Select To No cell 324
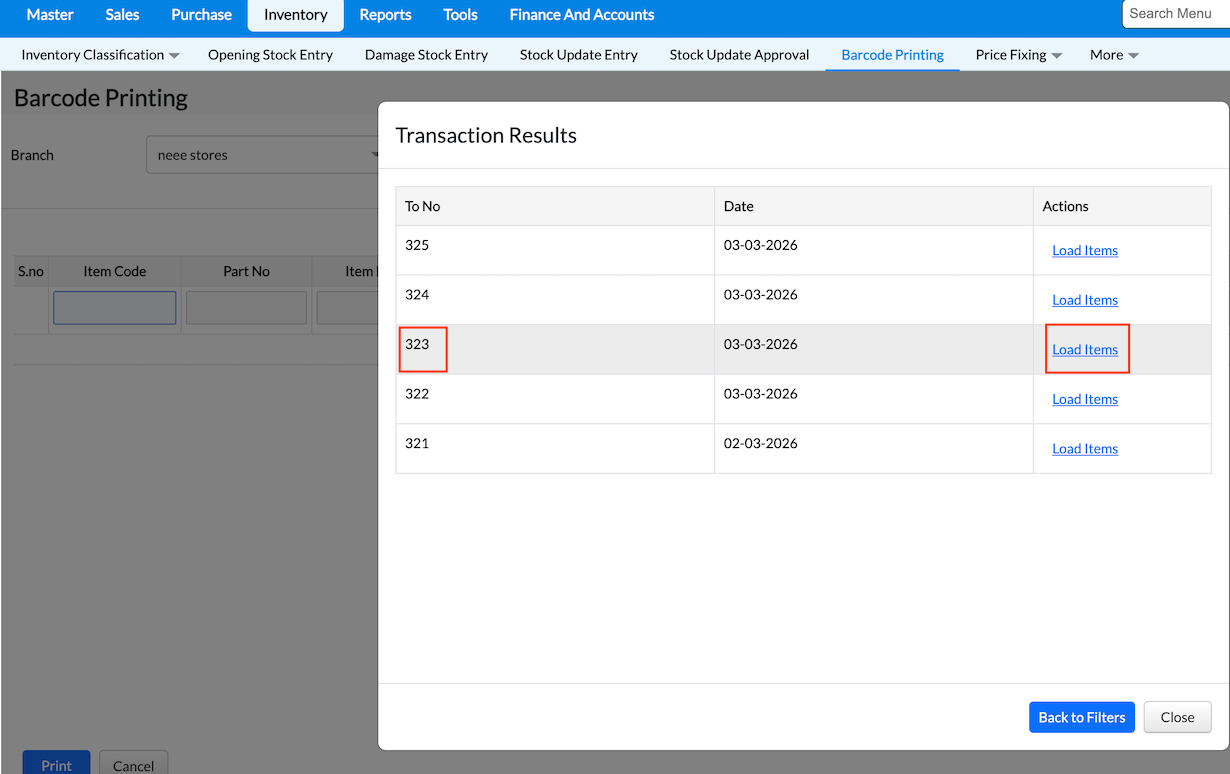 tap(555, 300)
